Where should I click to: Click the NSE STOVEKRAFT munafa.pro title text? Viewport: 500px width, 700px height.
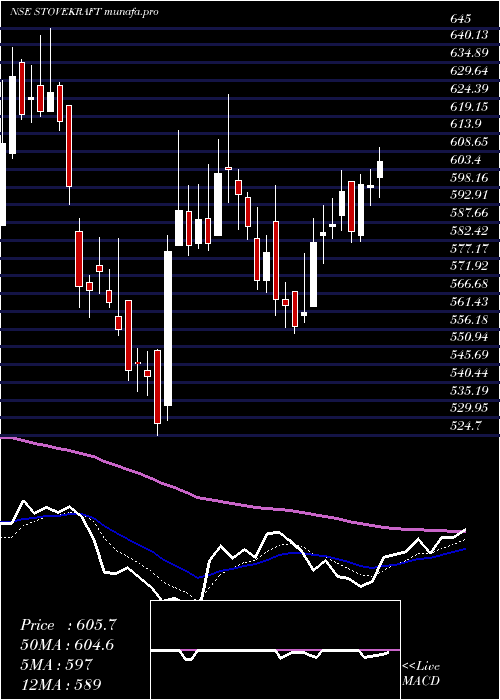[x=84, y=12]
